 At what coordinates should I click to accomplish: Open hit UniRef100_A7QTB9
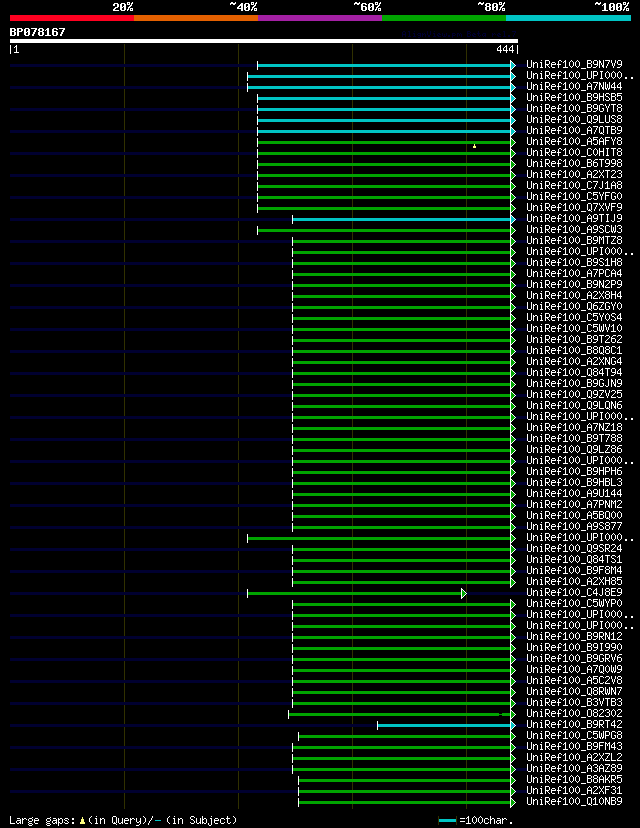tap(574, 130)
